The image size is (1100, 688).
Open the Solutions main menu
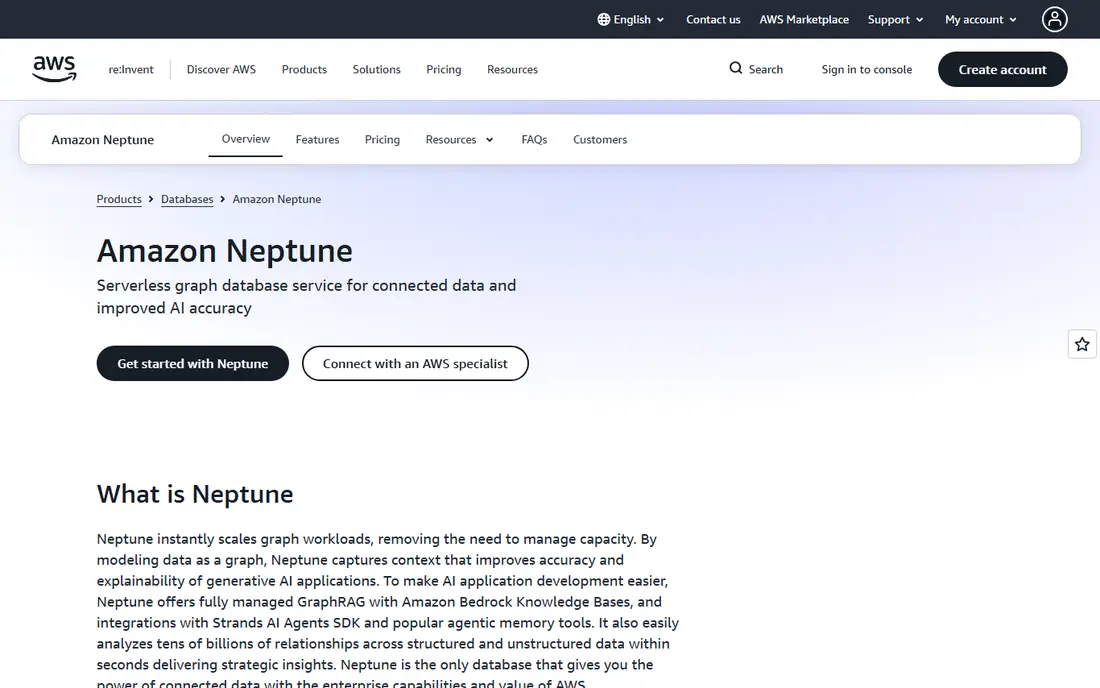[376, 69]
